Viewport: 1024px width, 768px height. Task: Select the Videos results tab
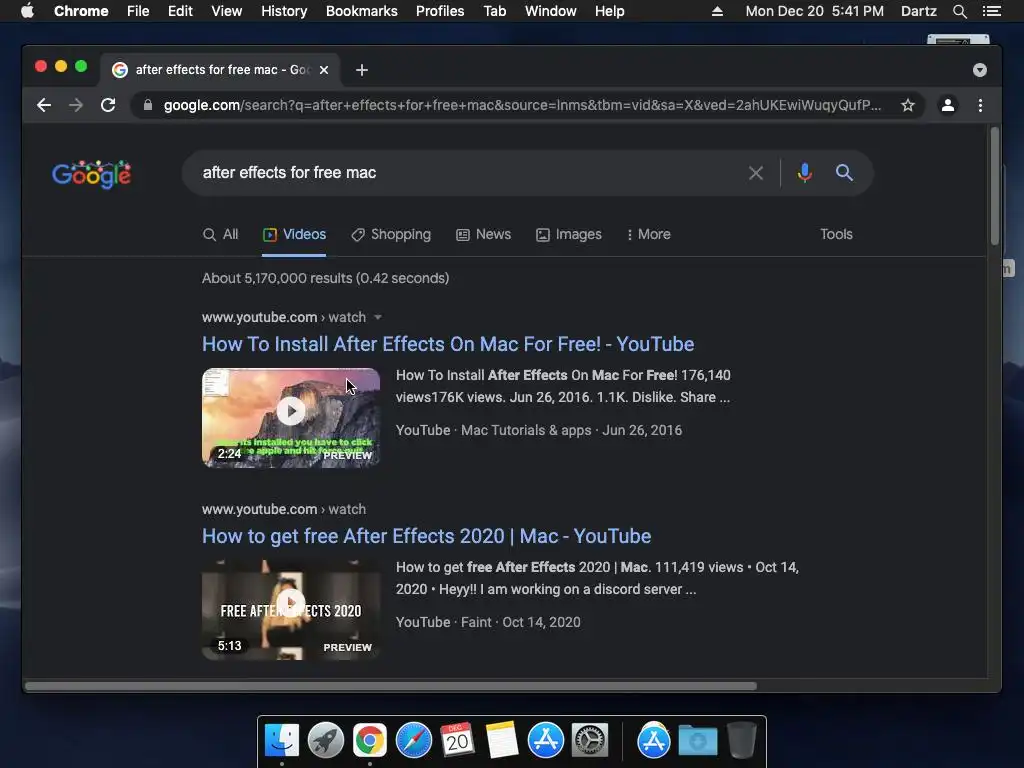pyautogui.click(x=294, y=234)
